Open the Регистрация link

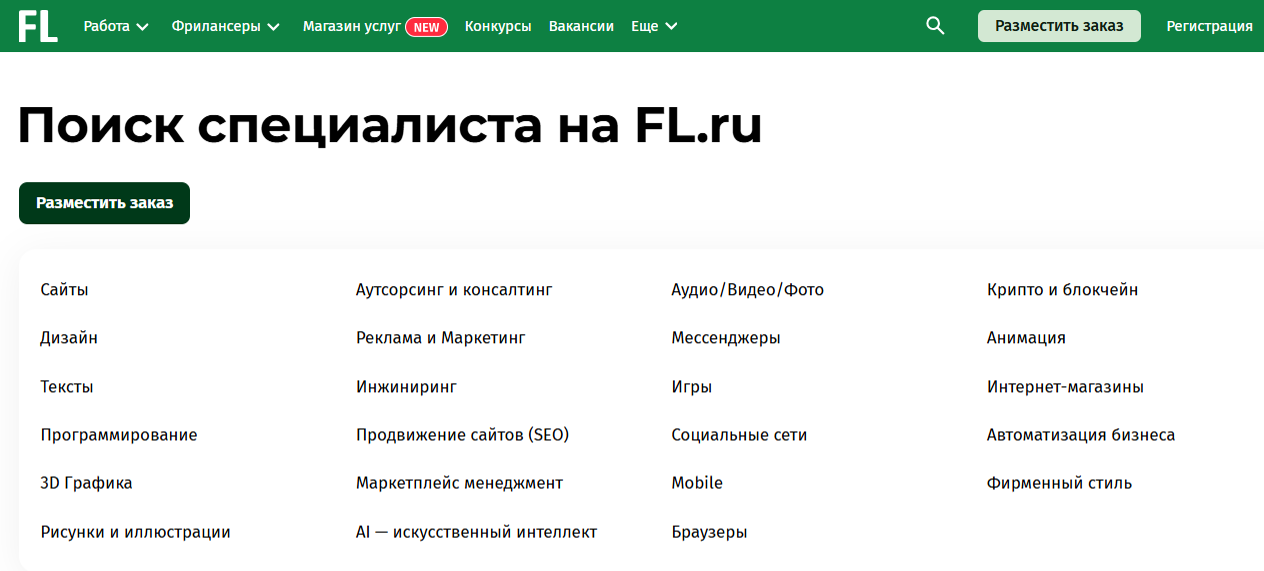1209,27
